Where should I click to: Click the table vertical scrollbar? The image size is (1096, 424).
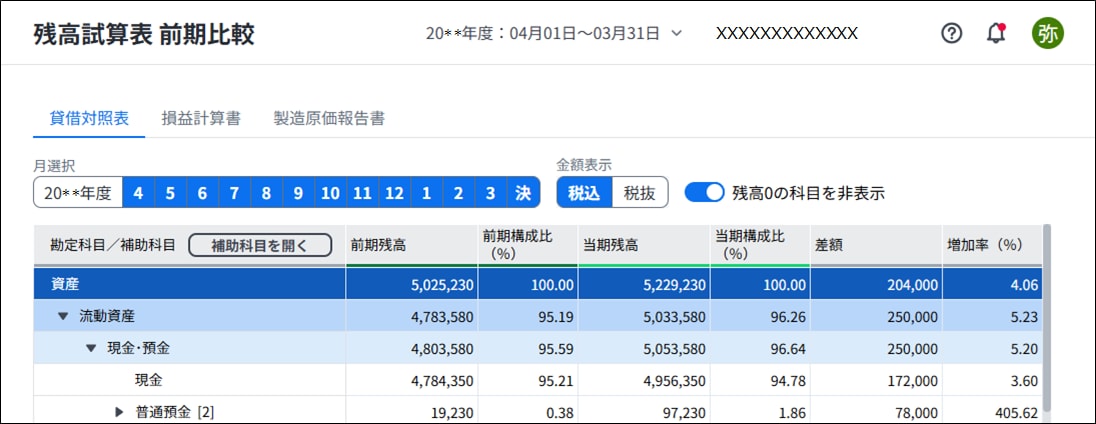pyautogui.click(x=1047, y=318)
